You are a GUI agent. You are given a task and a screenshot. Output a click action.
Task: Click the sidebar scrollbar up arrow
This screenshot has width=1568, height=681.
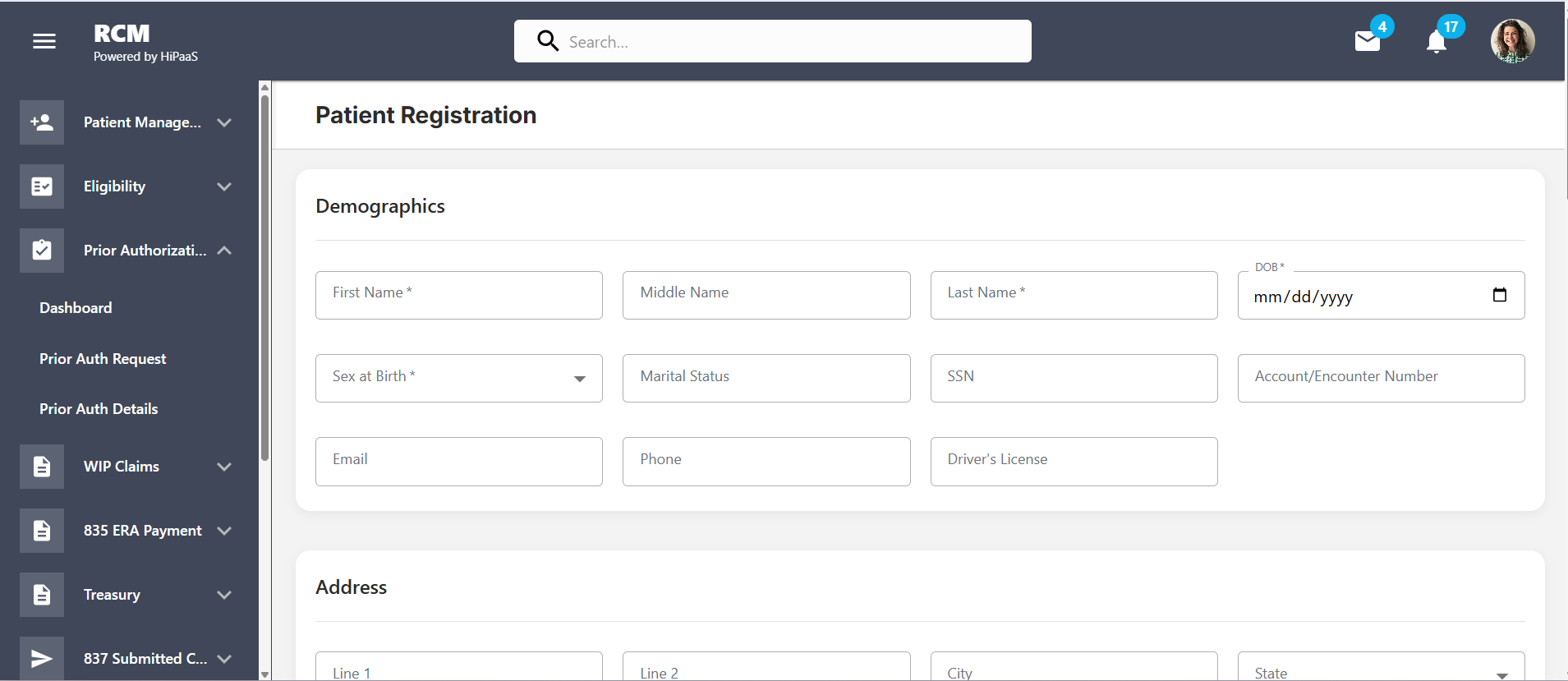264,87
